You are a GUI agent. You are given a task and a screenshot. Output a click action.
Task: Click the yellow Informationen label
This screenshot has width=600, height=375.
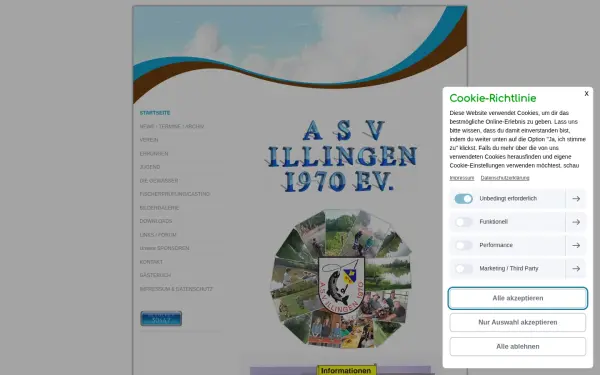tap(346, 370)
